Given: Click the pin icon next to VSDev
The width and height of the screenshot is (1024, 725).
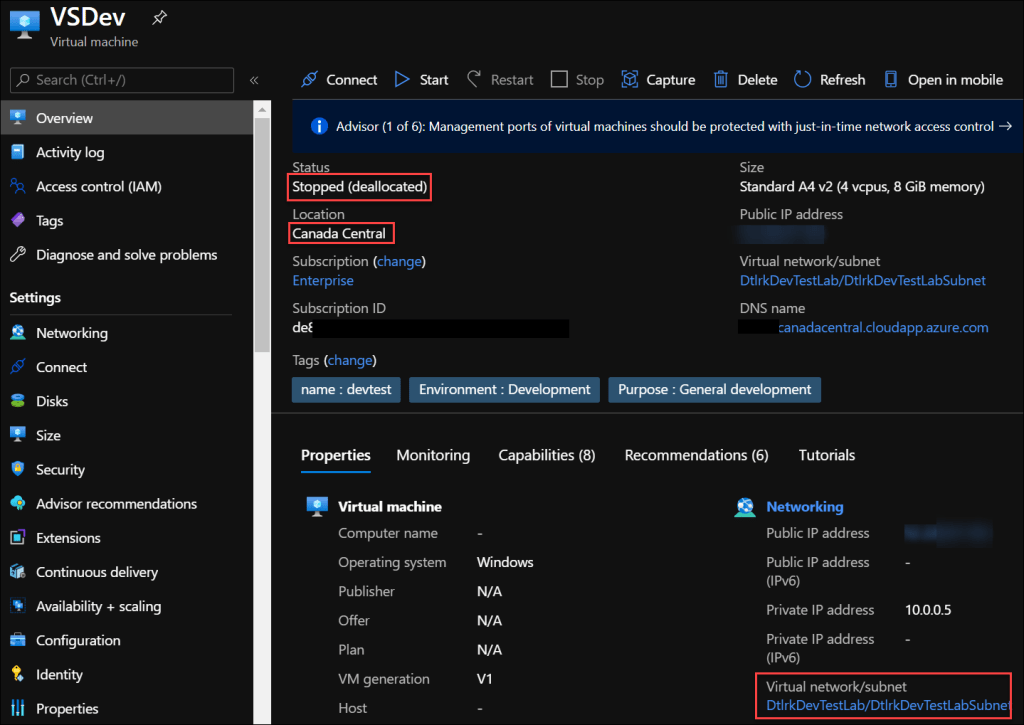Looking at the screenshot, I should click(x=159, y=18).
